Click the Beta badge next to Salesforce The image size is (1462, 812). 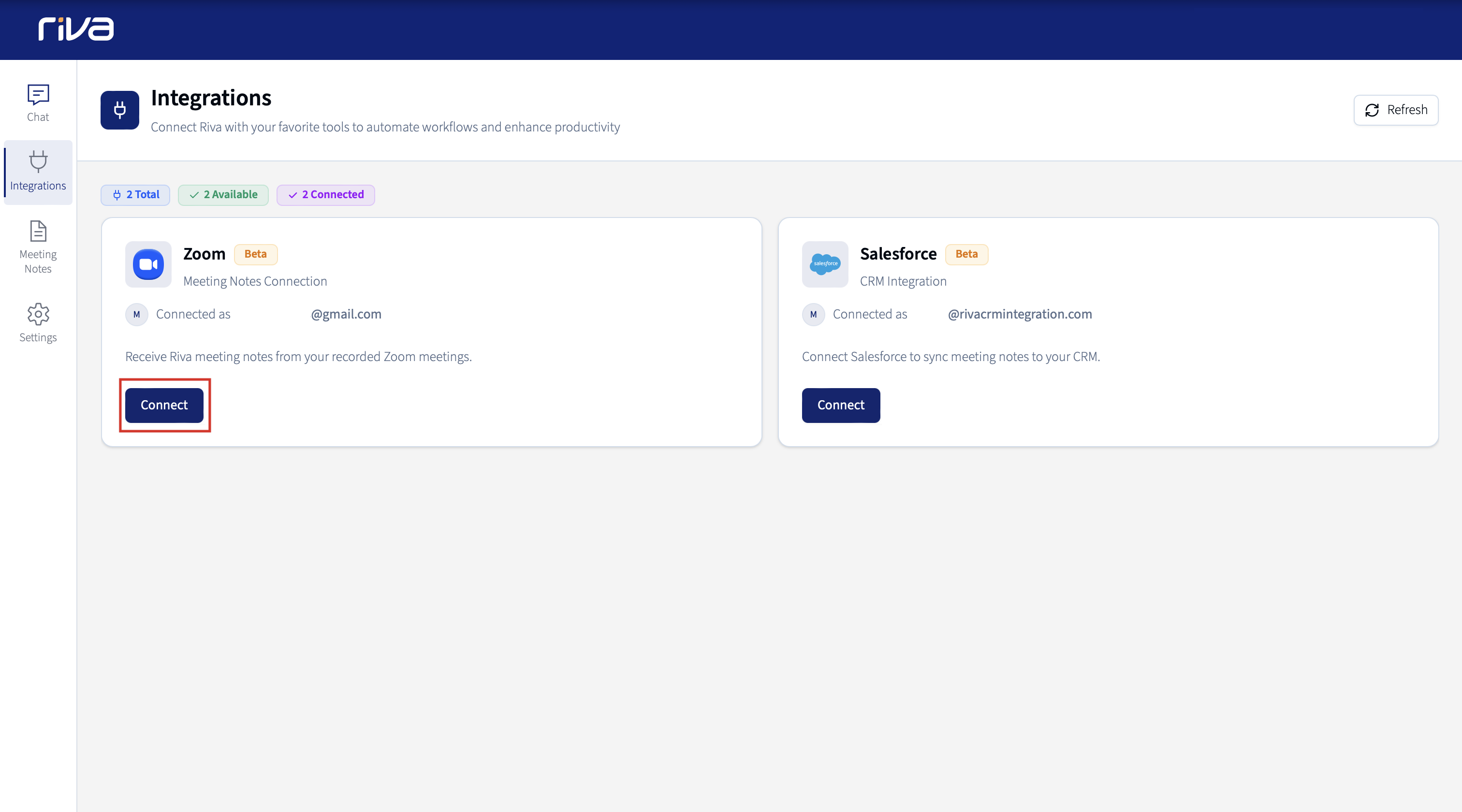pyautogui.click(x=966, y=254)
